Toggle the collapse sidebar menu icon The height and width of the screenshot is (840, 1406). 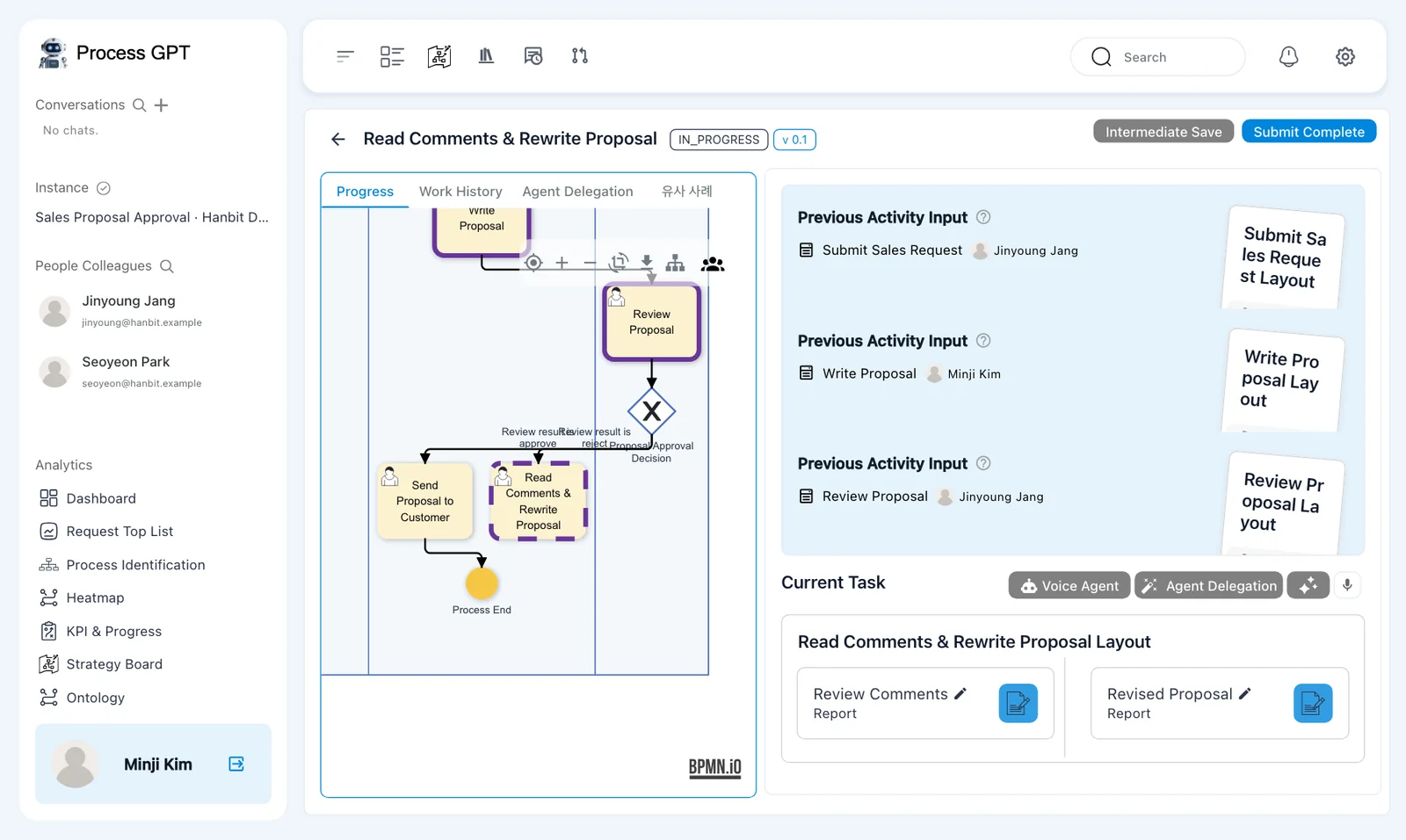point(345,56)
